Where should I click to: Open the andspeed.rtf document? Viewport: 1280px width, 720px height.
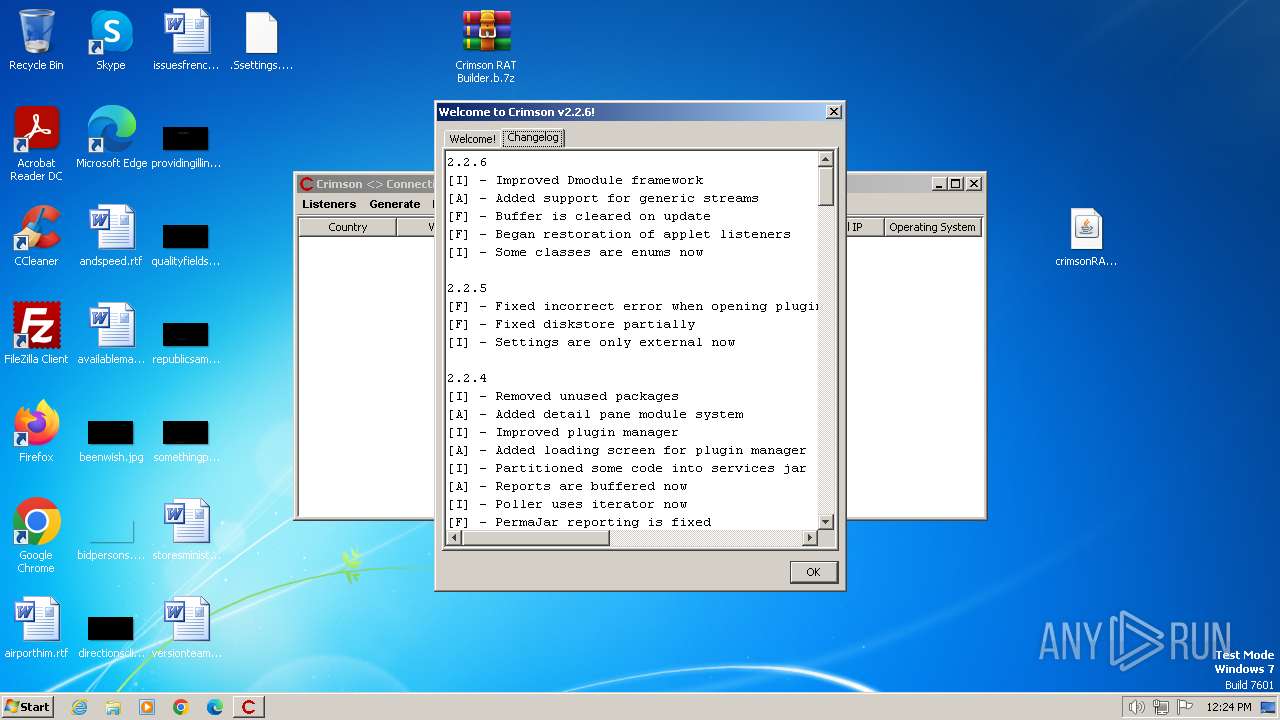[111, 236]
